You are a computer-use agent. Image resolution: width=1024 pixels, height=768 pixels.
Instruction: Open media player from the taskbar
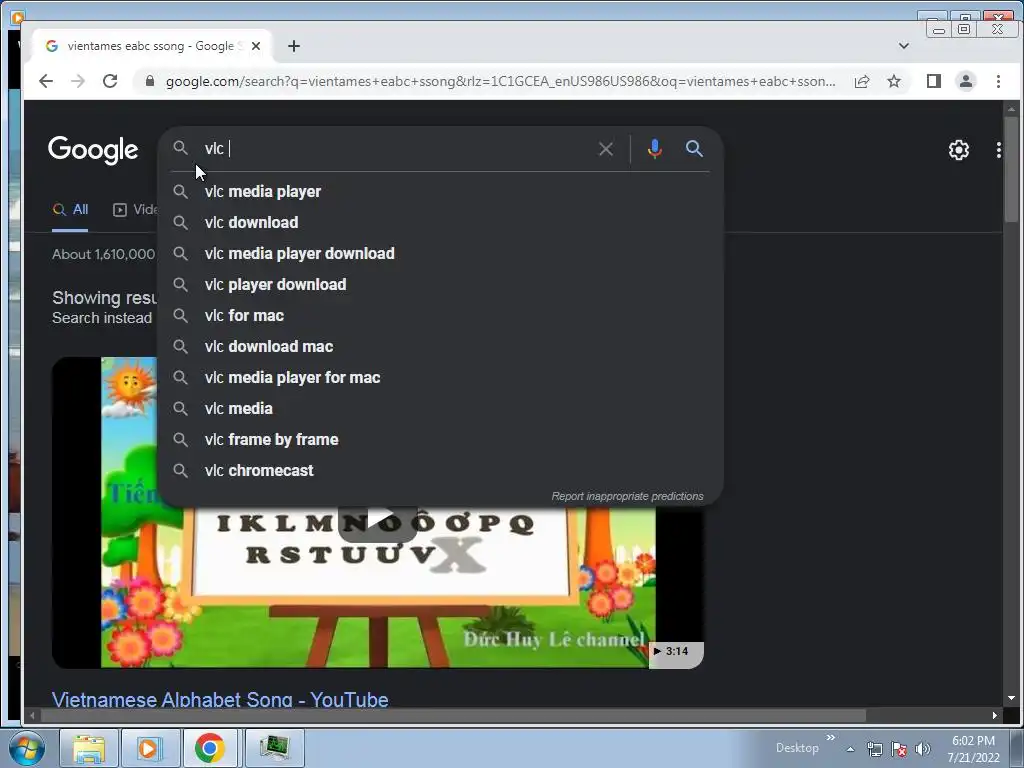(149, 748)
